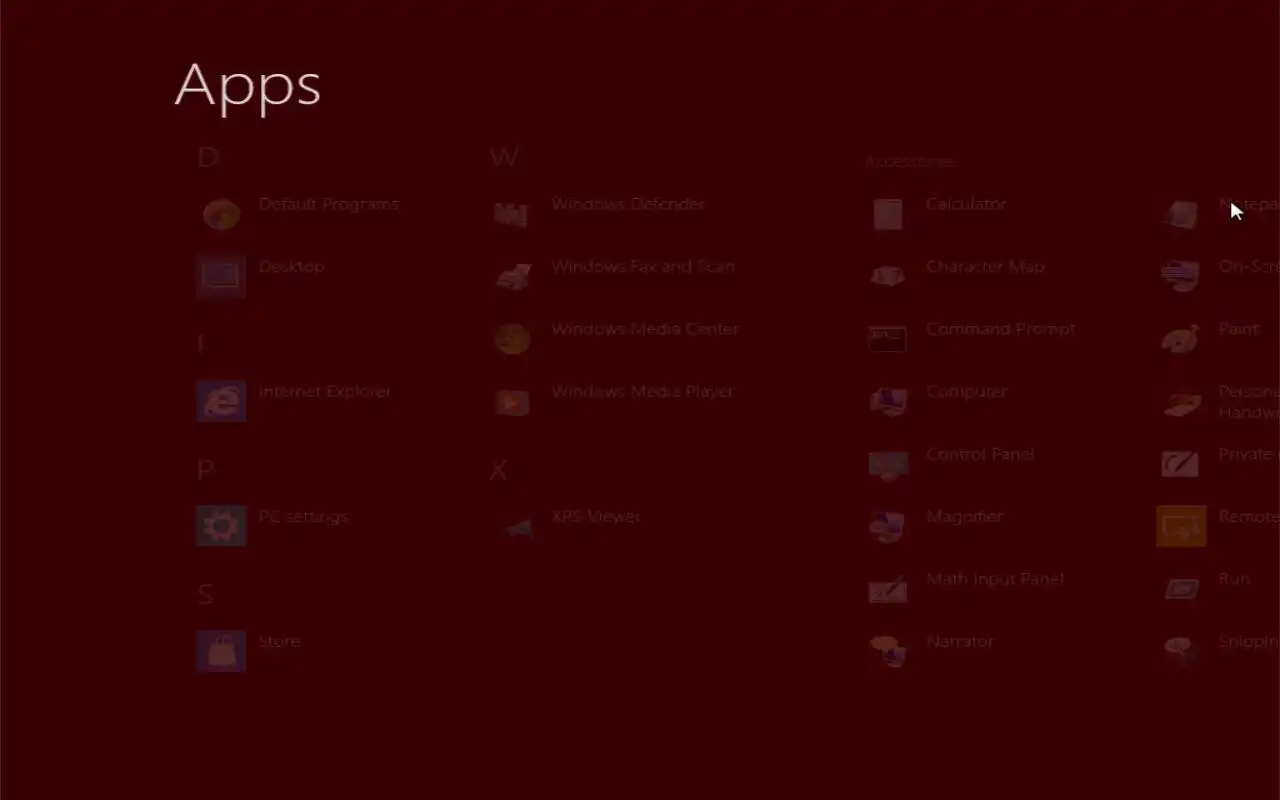Open the Notepad icon
Screen dimensions: 1280x800
(x=1181, y=214)
